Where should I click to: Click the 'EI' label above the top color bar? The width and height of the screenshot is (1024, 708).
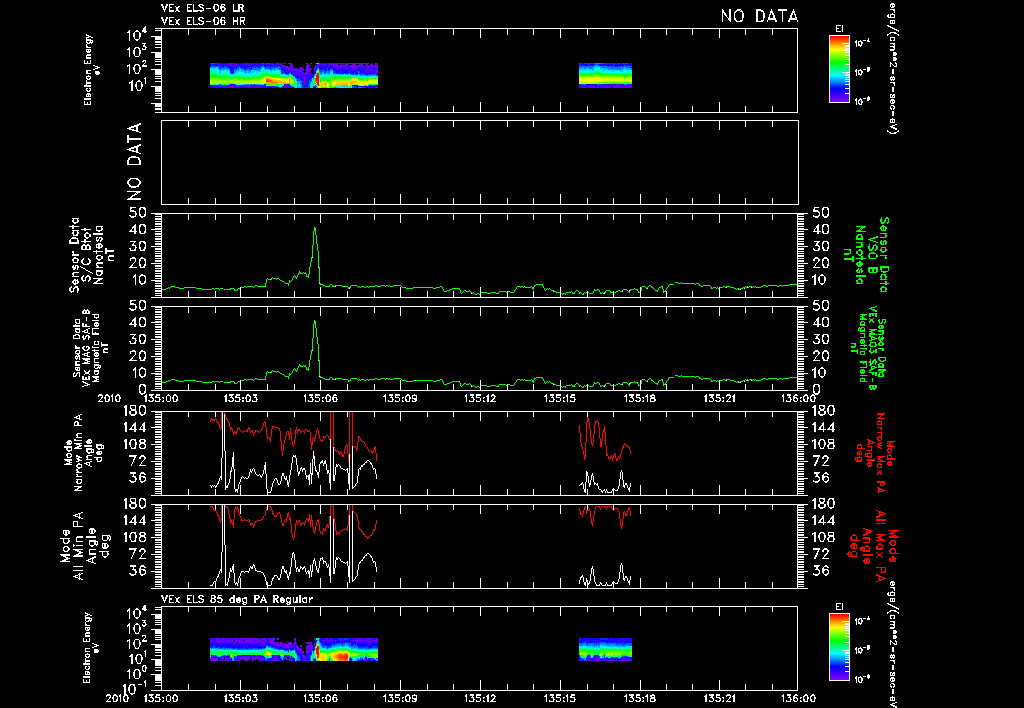(839, 29)
